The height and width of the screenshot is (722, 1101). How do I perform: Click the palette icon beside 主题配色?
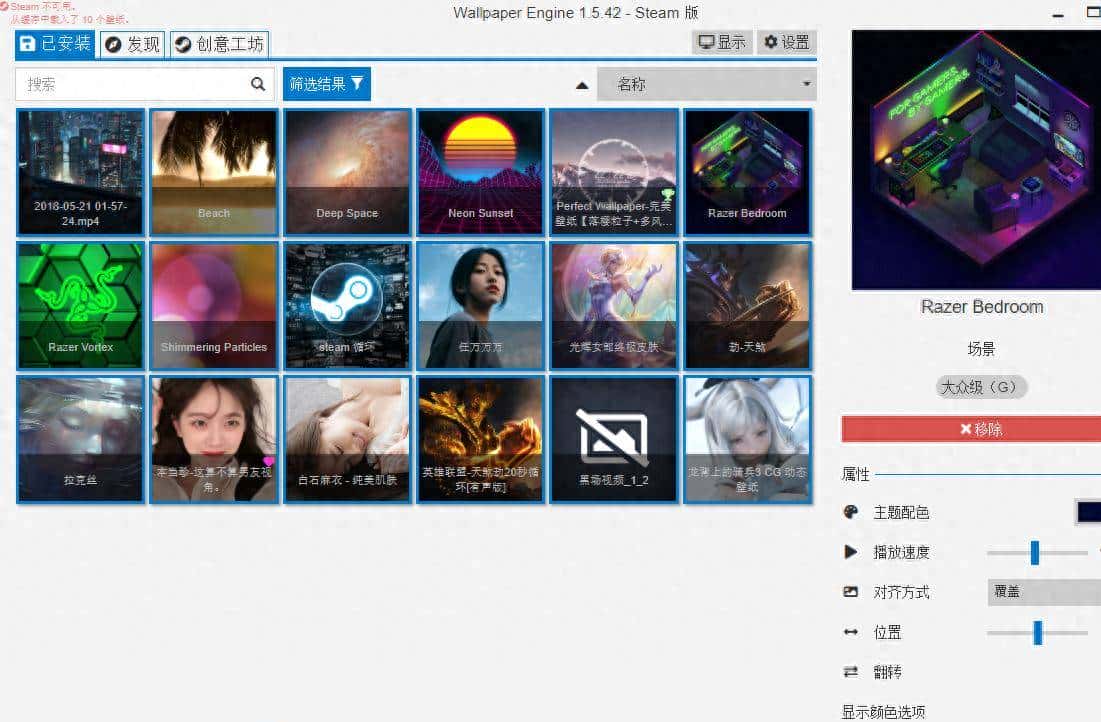(851, 512)
